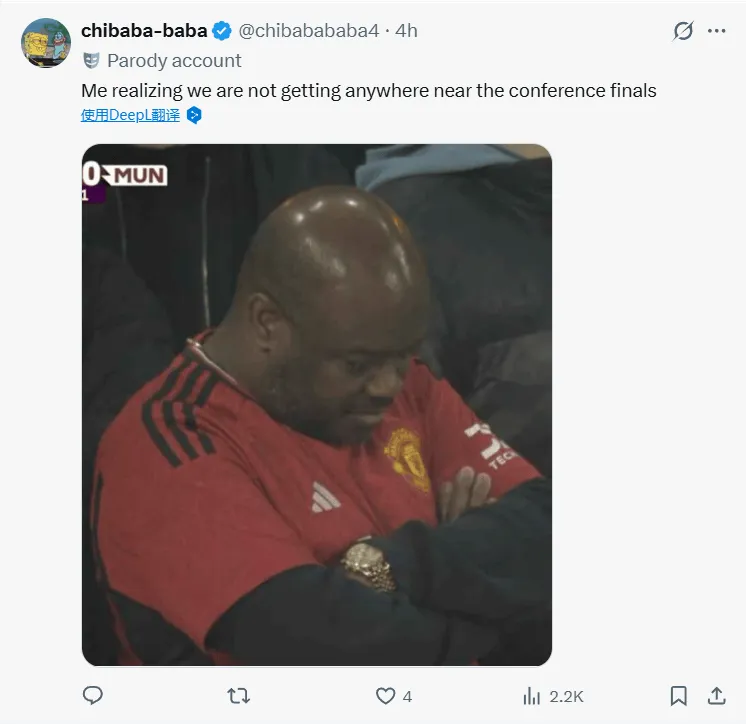This screenshot has height=724, width=746.
Task: Open the reply comment icon
Action: pyautogui.click(x=93, y=696)
